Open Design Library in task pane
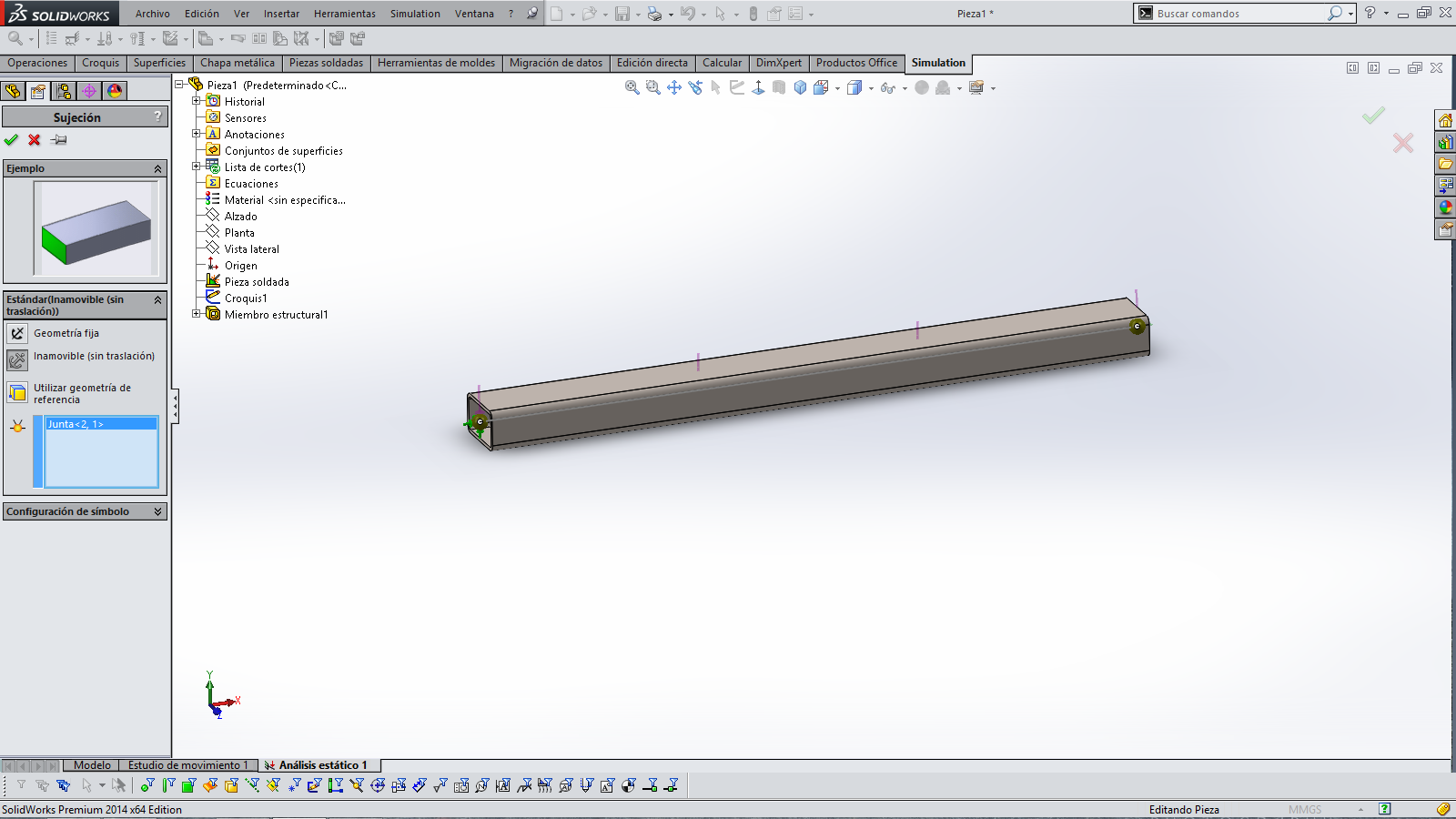1456x819 pixels. pos(1445,142)
